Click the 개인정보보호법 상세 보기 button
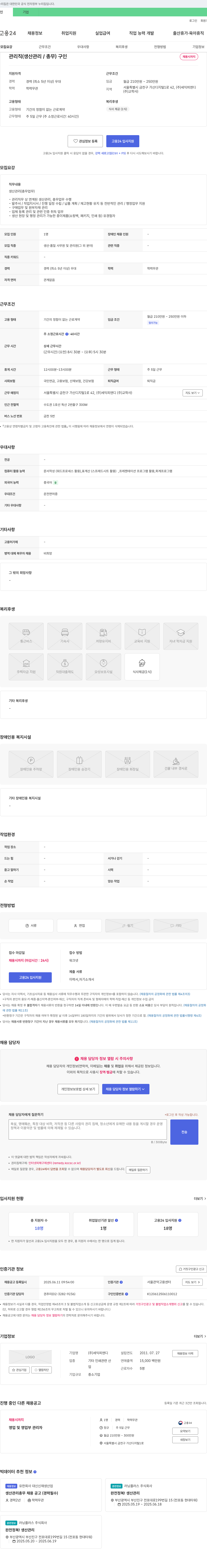The height and width of the screenshot is (1568, 207). pyautogui.click(x=78, y=1089)
